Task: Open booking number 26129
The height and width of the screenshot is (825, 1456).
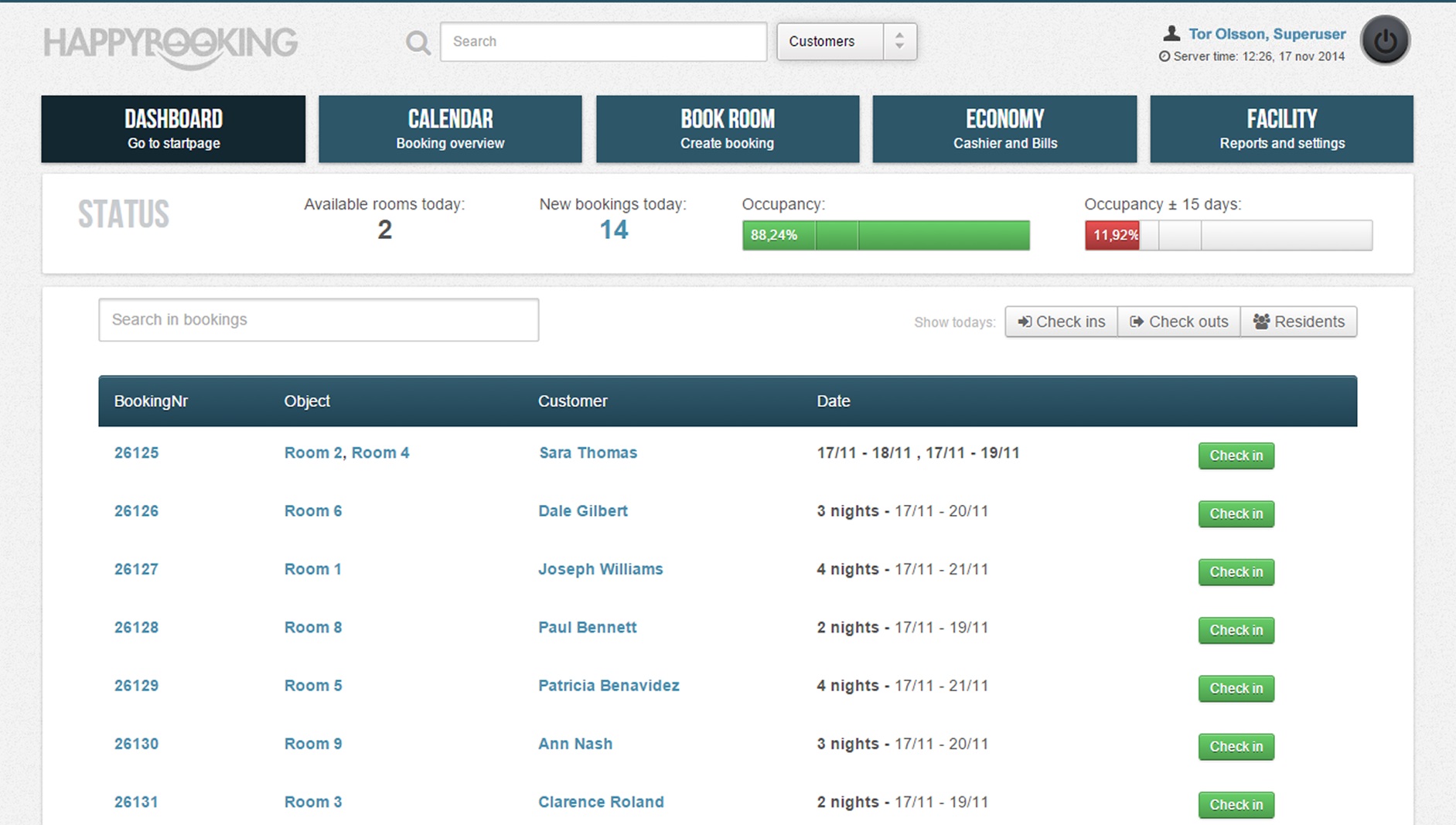Action: coord(136,686)
